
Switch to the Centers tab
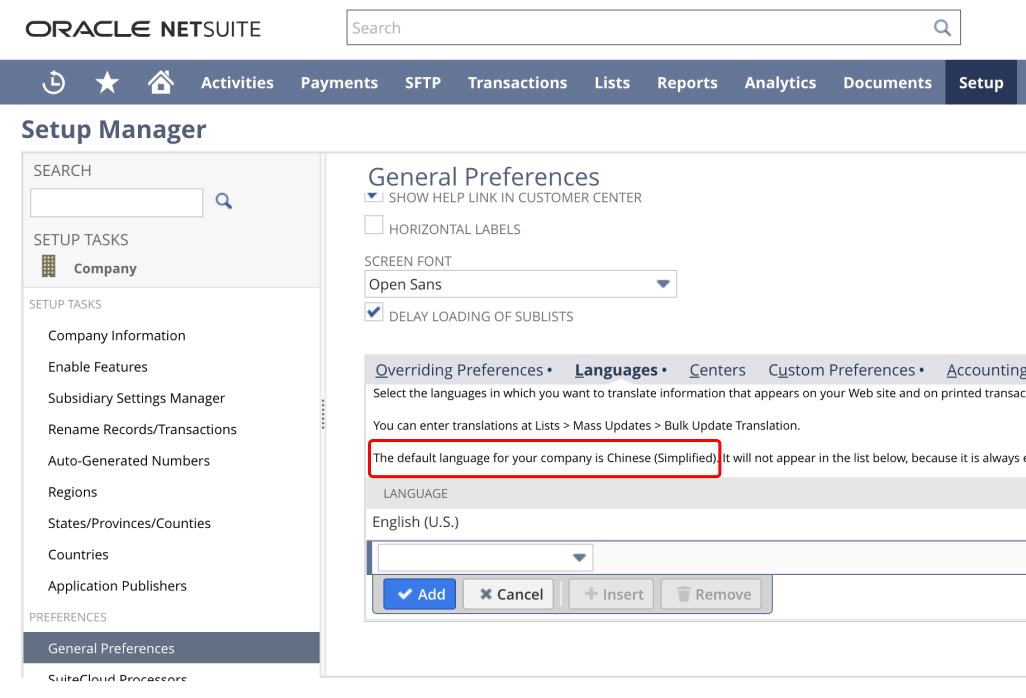(717, 369)
